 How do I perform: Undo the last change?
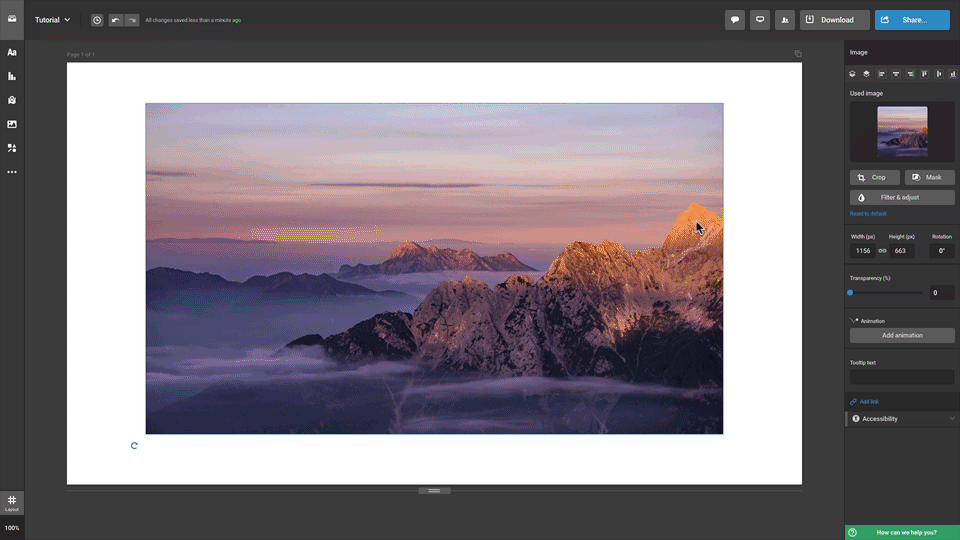point(116,20)
